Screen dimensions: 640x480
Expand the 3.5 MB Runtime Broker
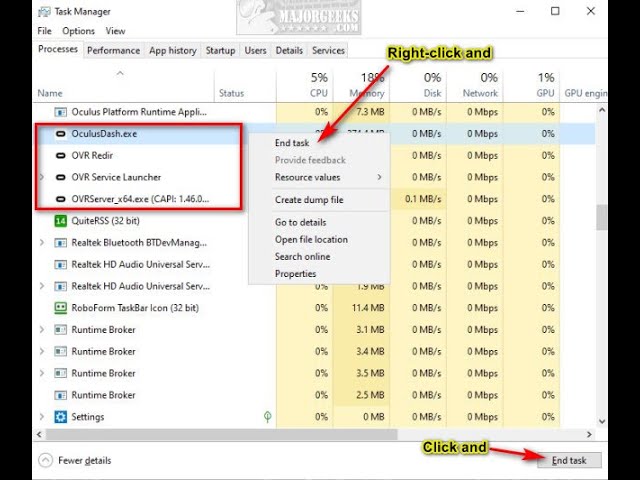tap(42, 373)
